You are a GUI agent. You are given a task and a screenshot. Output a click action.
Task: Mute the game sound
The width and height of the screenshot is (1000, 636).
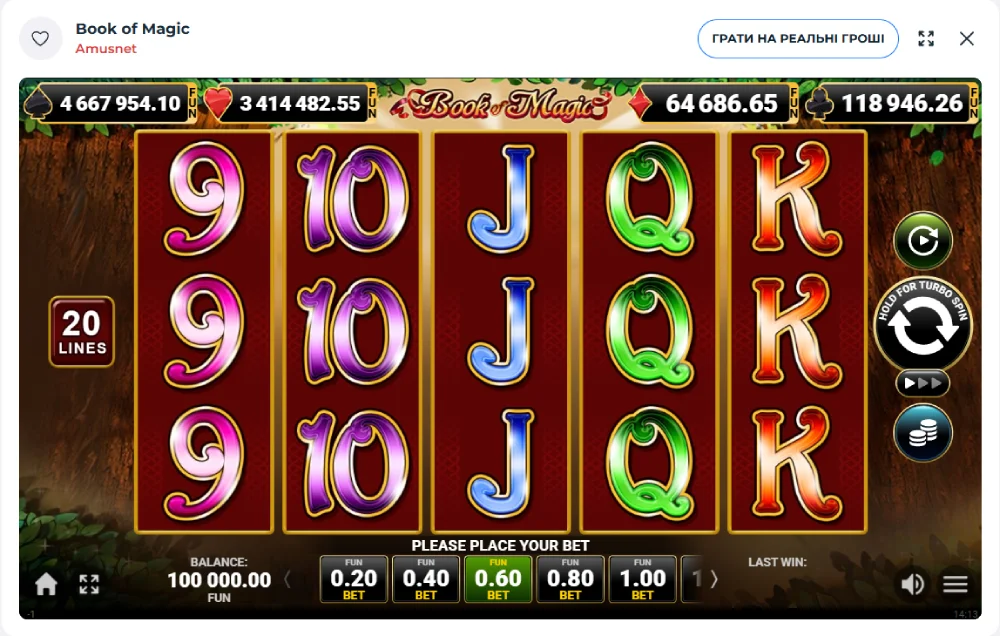click(912, 584)
